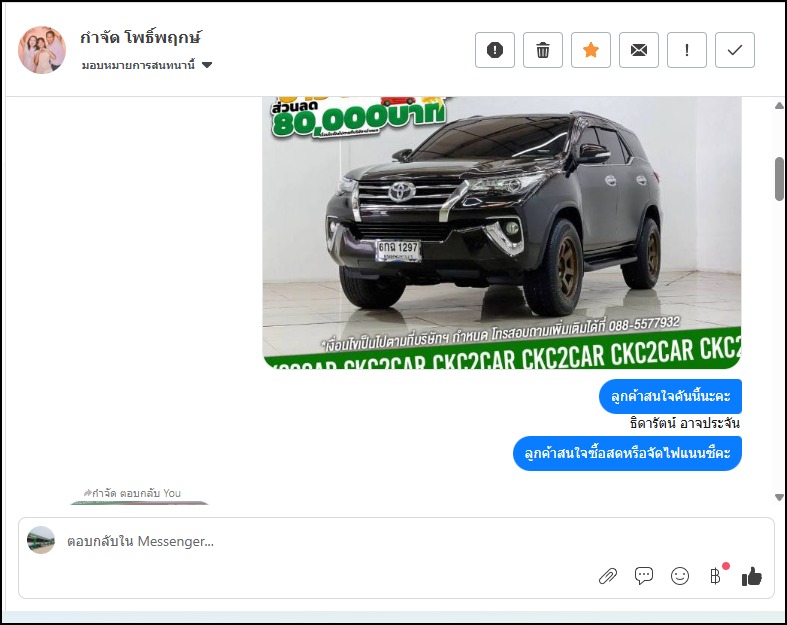The width and height of the screenshot is (787, 625).
Task: Toggle the orange star follow-up icon
Action: [591, 50]
